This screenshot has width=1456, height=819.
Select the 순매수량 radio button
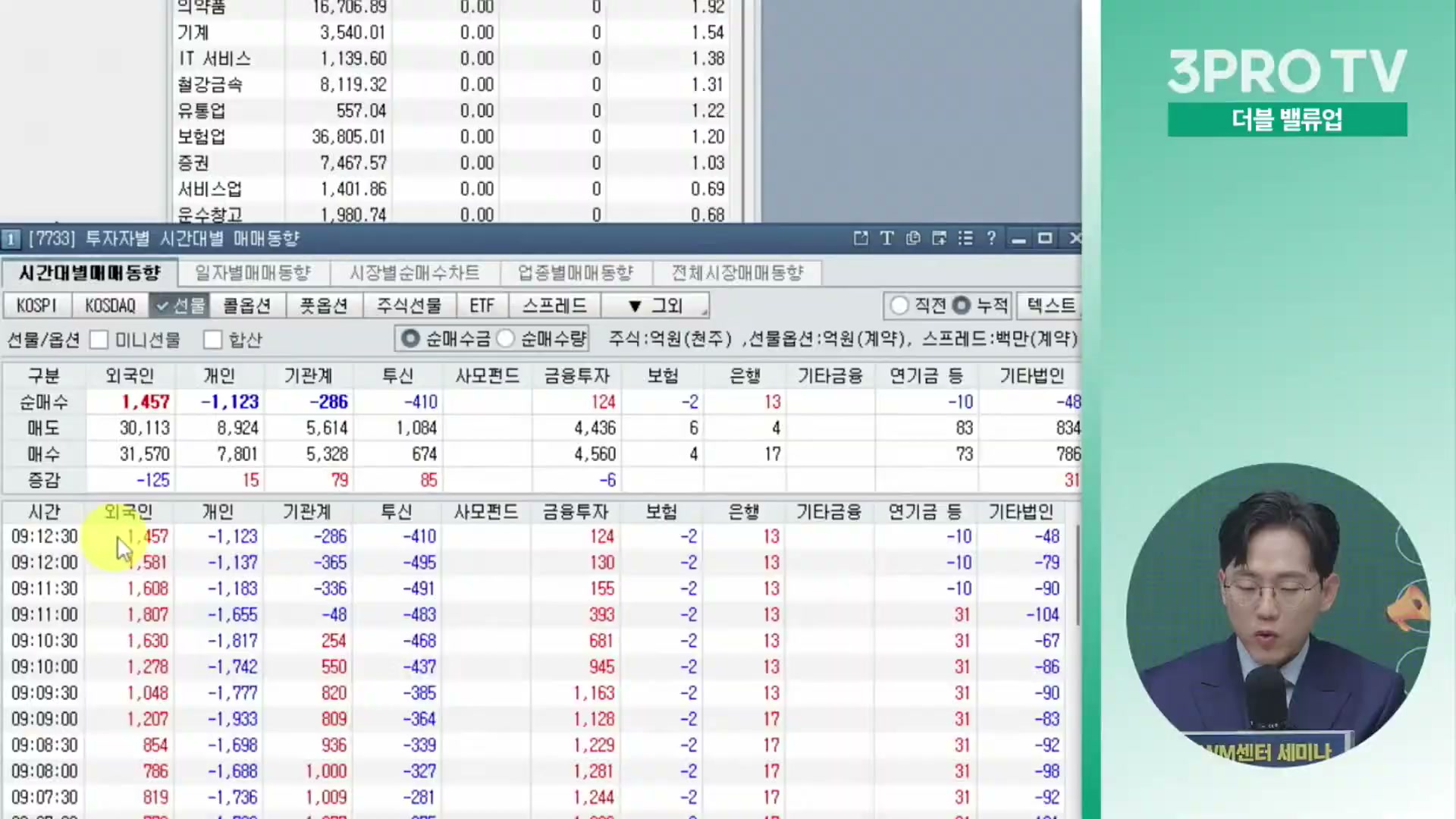point(506,339)
